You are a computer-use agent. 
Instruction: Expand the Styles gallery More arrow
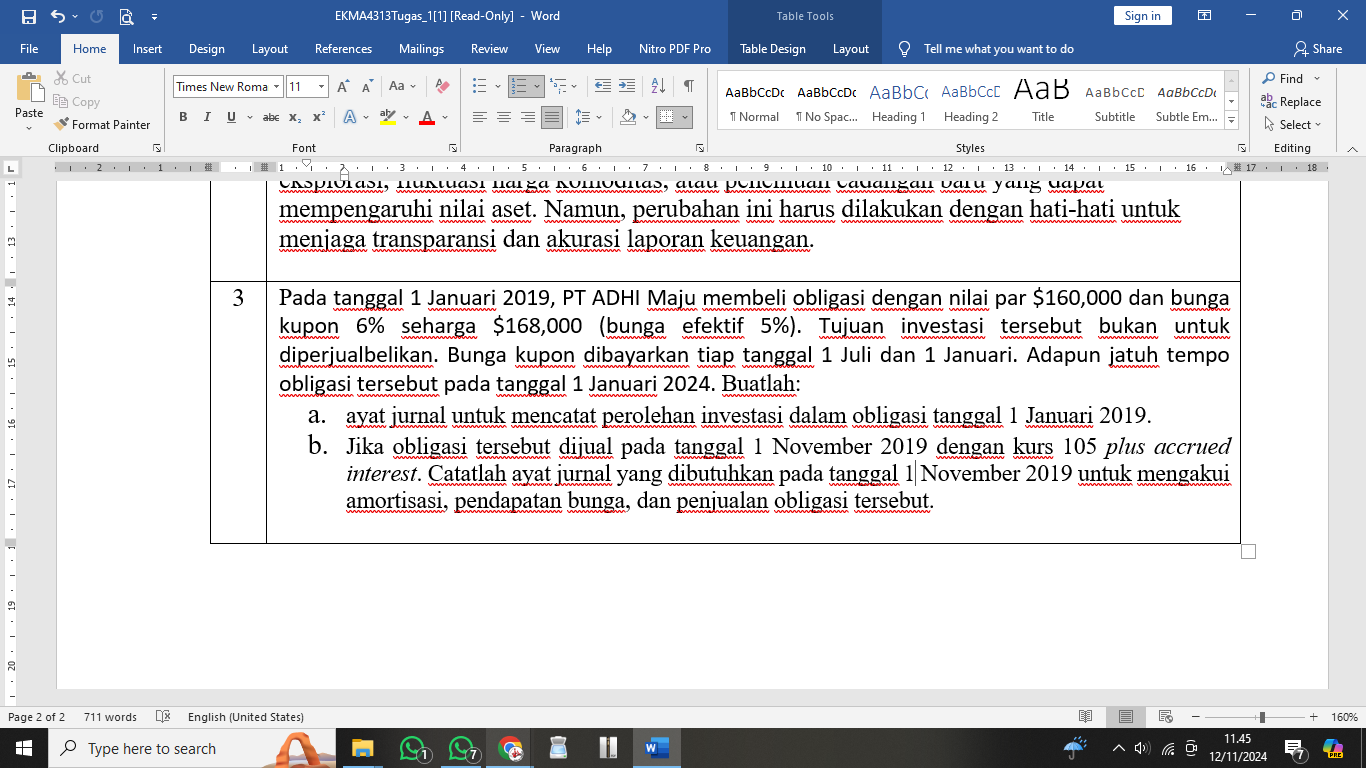(x=1231, y=121)
